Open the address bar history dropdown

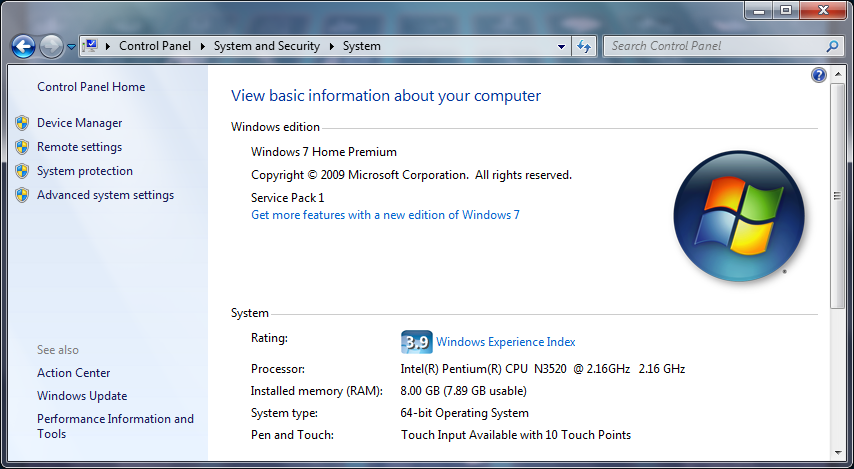click(561, 47)
